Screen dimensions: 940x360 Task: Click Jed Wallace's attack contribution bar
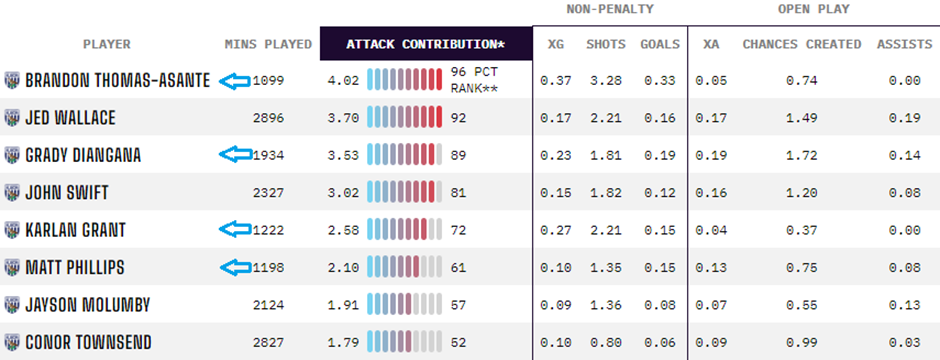point(404,118)
